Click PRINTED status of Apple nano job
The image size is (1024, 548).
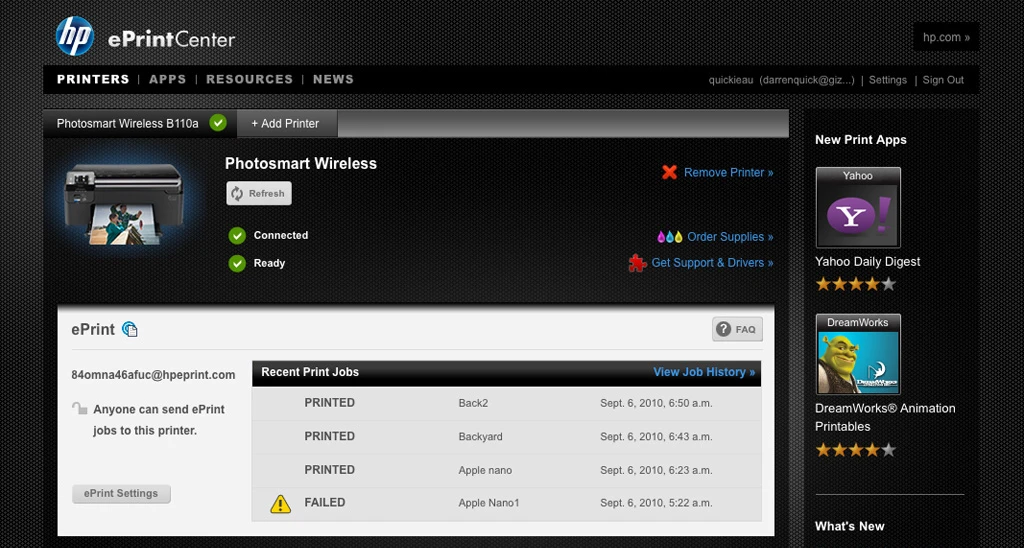pyautogui.click(x=330, y=470)
